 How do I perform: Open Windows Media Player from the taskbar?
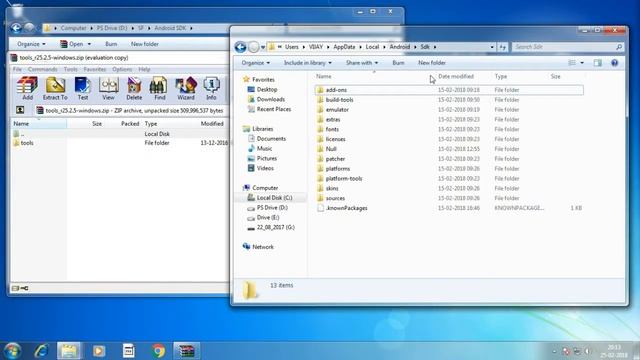tap(99, 351)
